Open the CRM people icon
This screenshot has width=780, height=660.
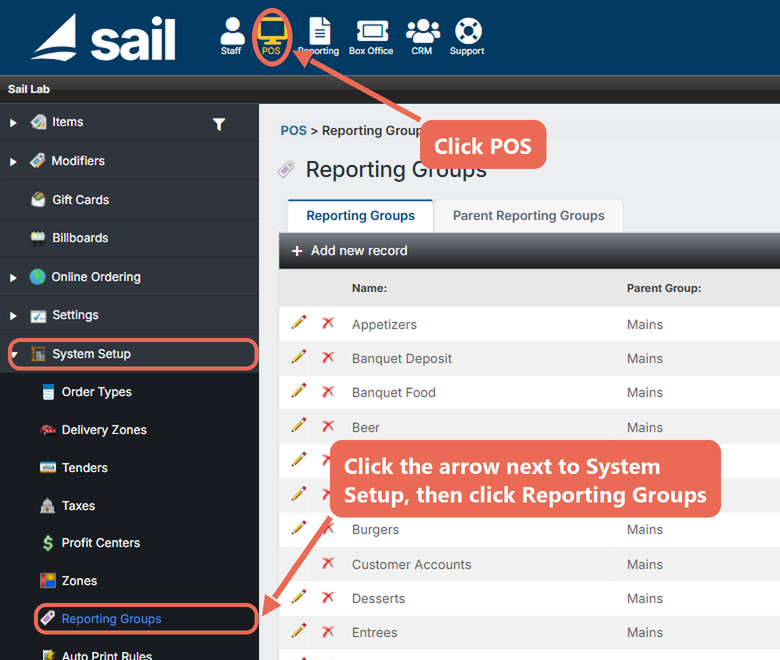click(x=422, y=36)
